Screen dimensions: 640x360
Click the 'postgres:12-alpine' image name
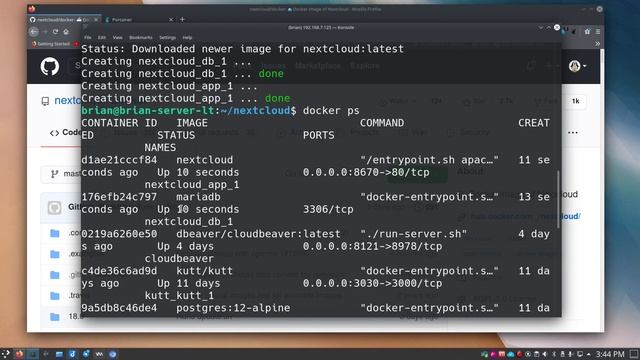(233, 308)
